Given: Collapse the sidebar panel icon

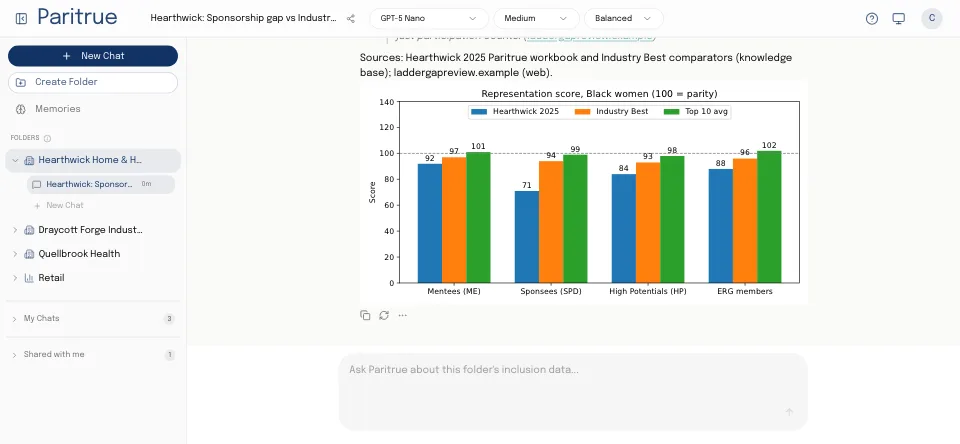Looking at the screenshot, I should coord(21,18).
